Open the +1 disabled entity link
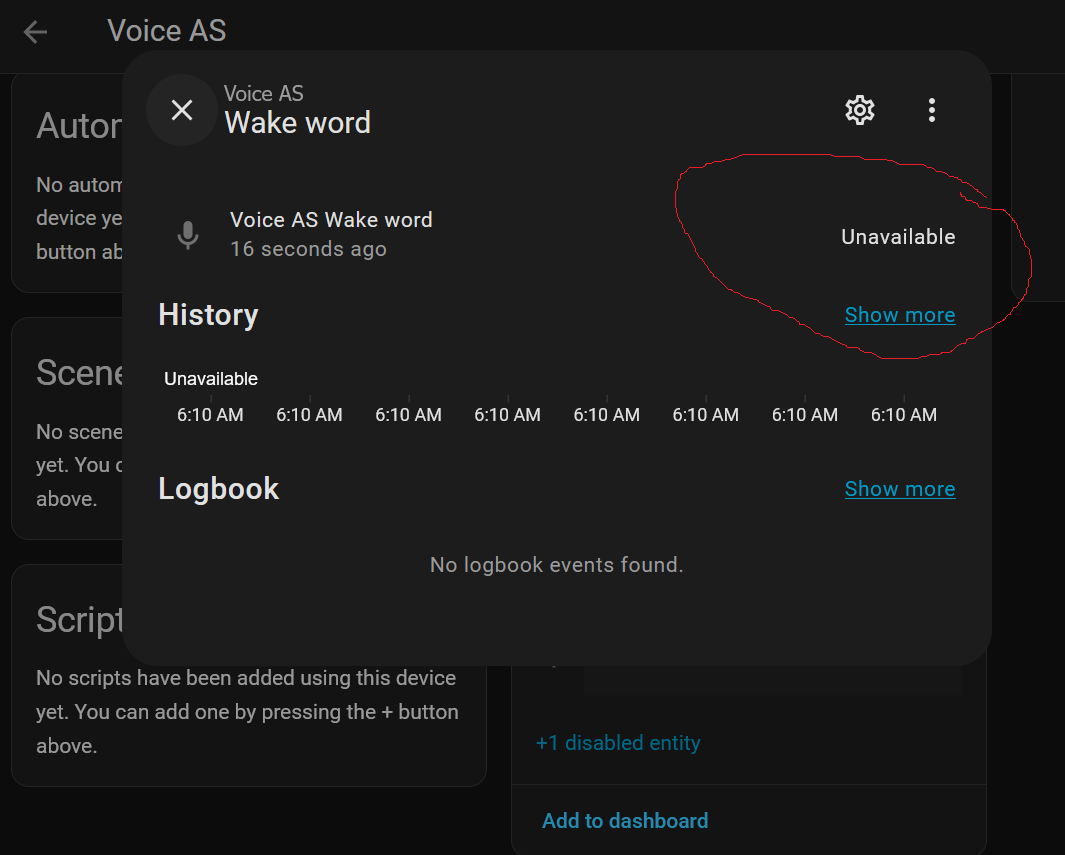Viewport: 1065px width, 855px height. (618, 743)
